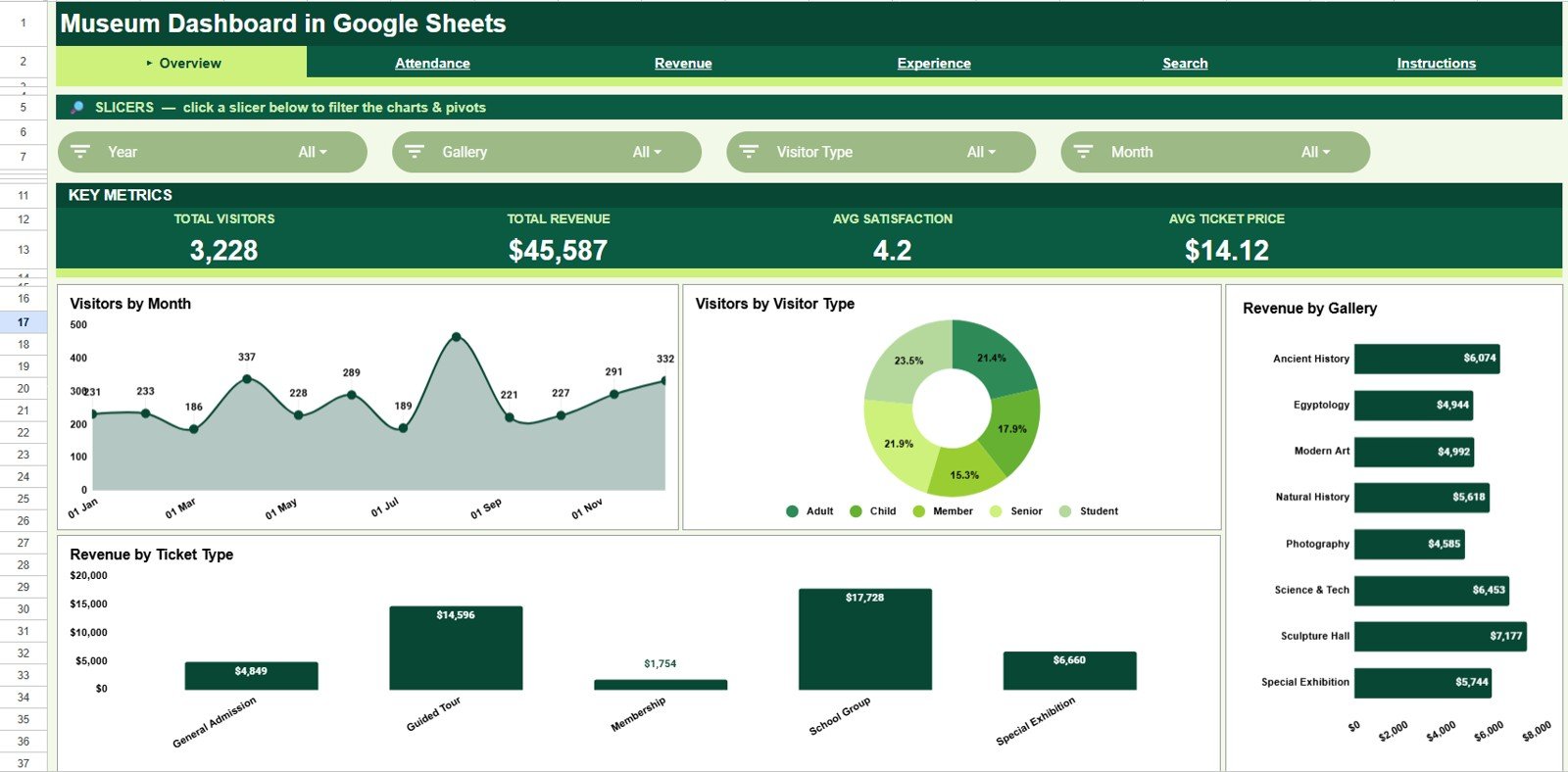
Task: Click the 337 data label on line chart
Action: tap(247, 358)
